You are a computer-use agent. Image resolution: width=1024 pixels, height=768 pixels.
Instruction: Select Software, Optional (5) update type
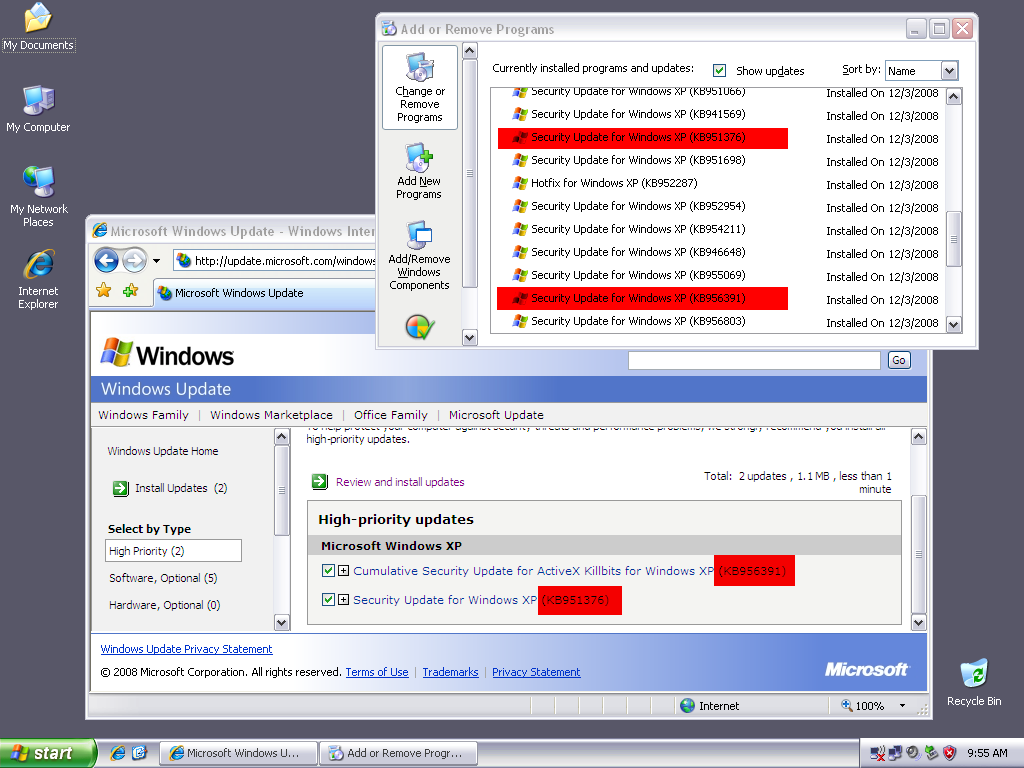(x=163, y=578)
